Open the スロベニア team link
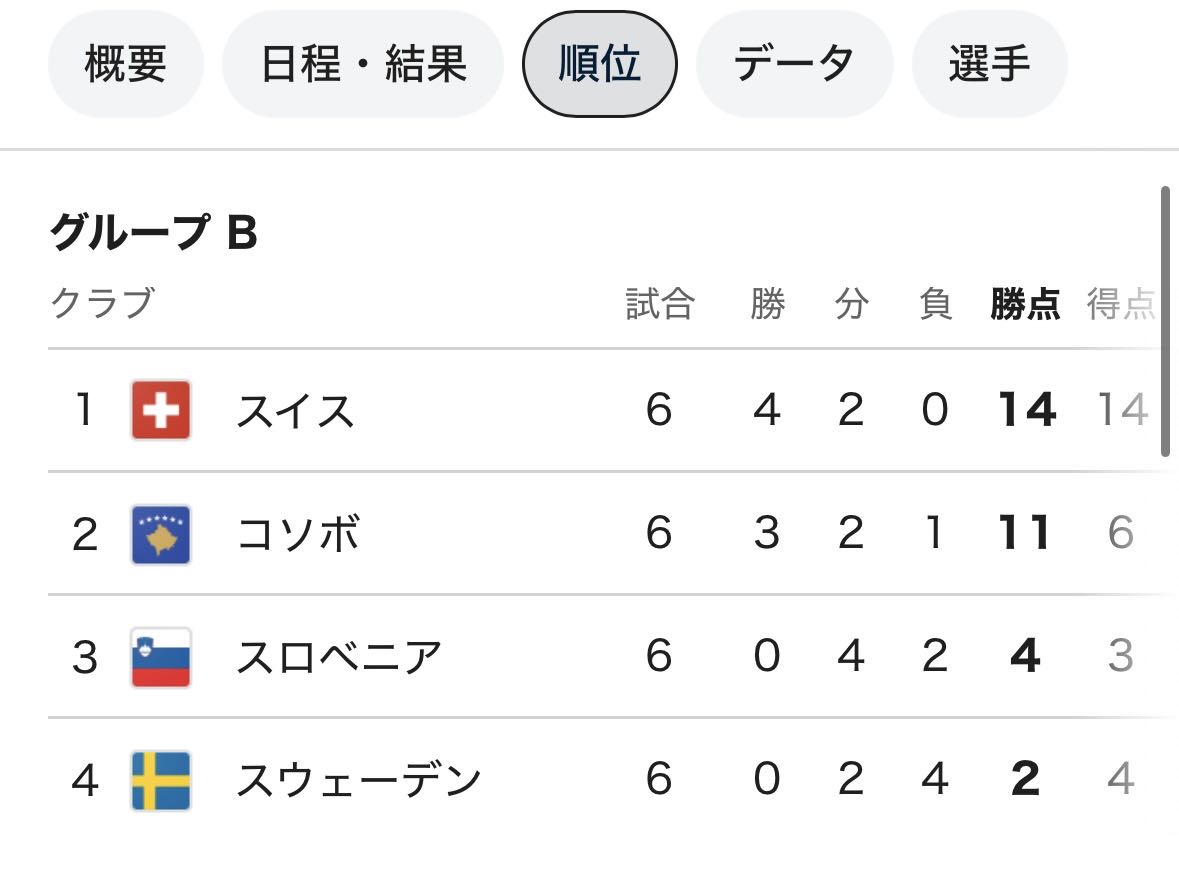Screen dimensions: 1179x870 [338, 657]
